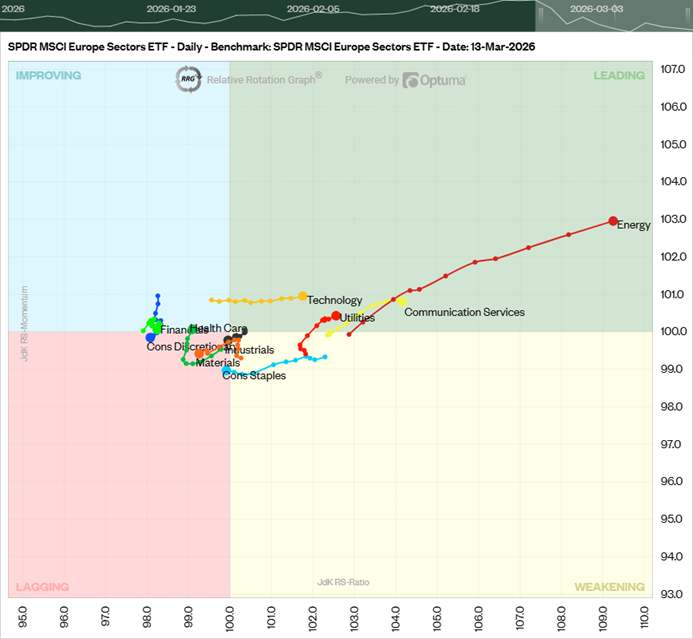Click the 2026-02-18 timeline date
This screenshot has height=639, width=693.
pos(456,8)
